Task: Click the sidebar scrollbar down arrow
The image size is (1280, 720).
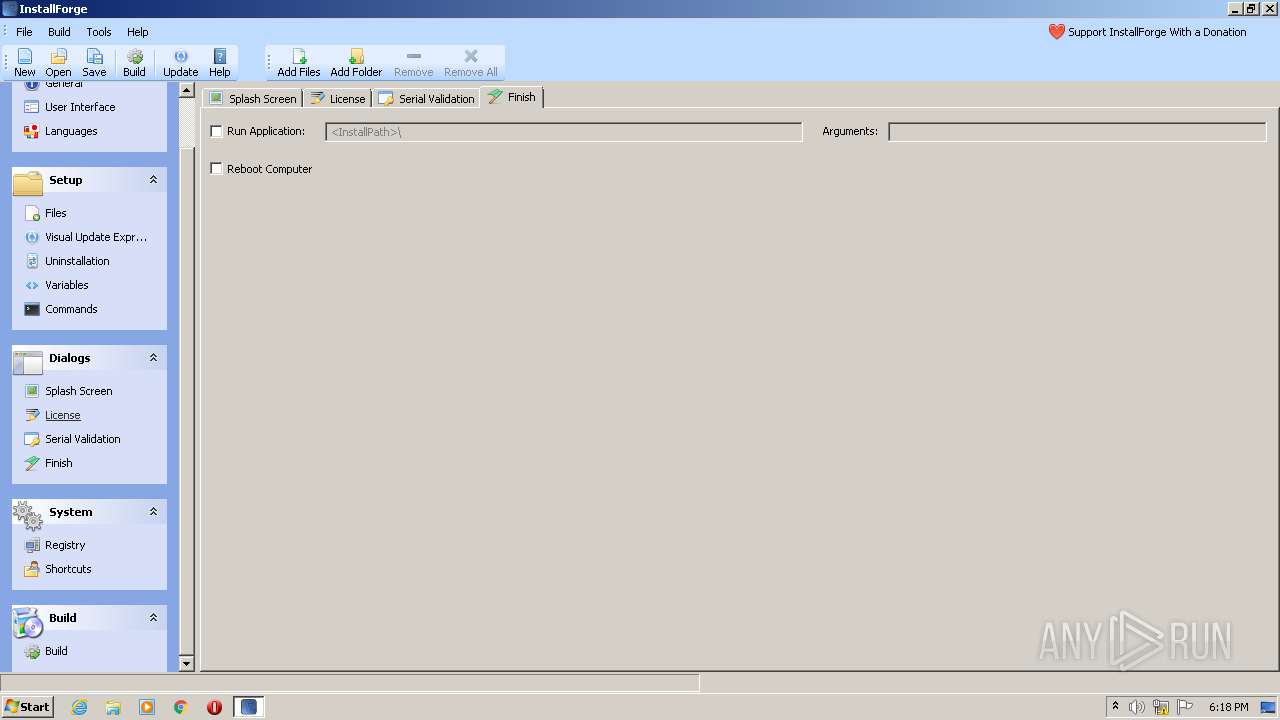Action: pos(186,663)
